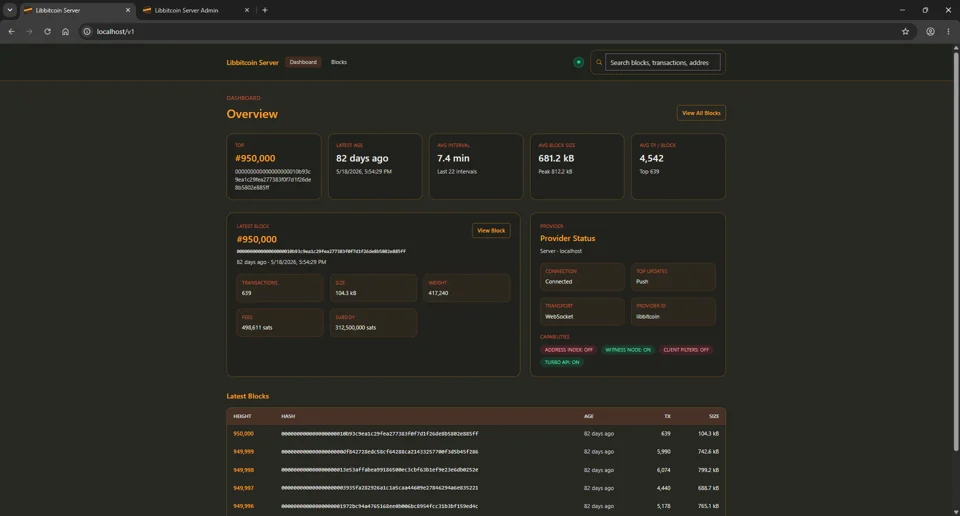
Task: Open a new tab with the plus button
Action: click(x=264, y=10)
